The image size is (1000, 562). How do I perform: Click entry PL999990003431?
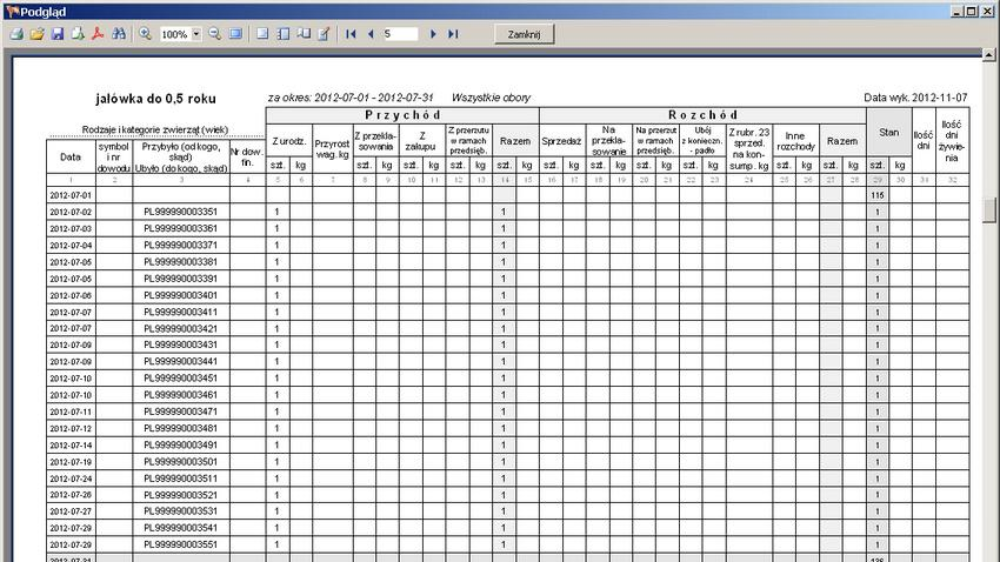click(181, 344)
